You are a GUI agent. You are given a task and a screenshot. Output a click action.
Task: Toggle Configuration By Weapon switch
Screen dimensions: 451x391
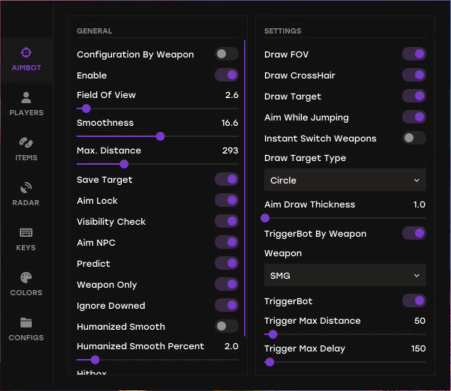[227, 54]
